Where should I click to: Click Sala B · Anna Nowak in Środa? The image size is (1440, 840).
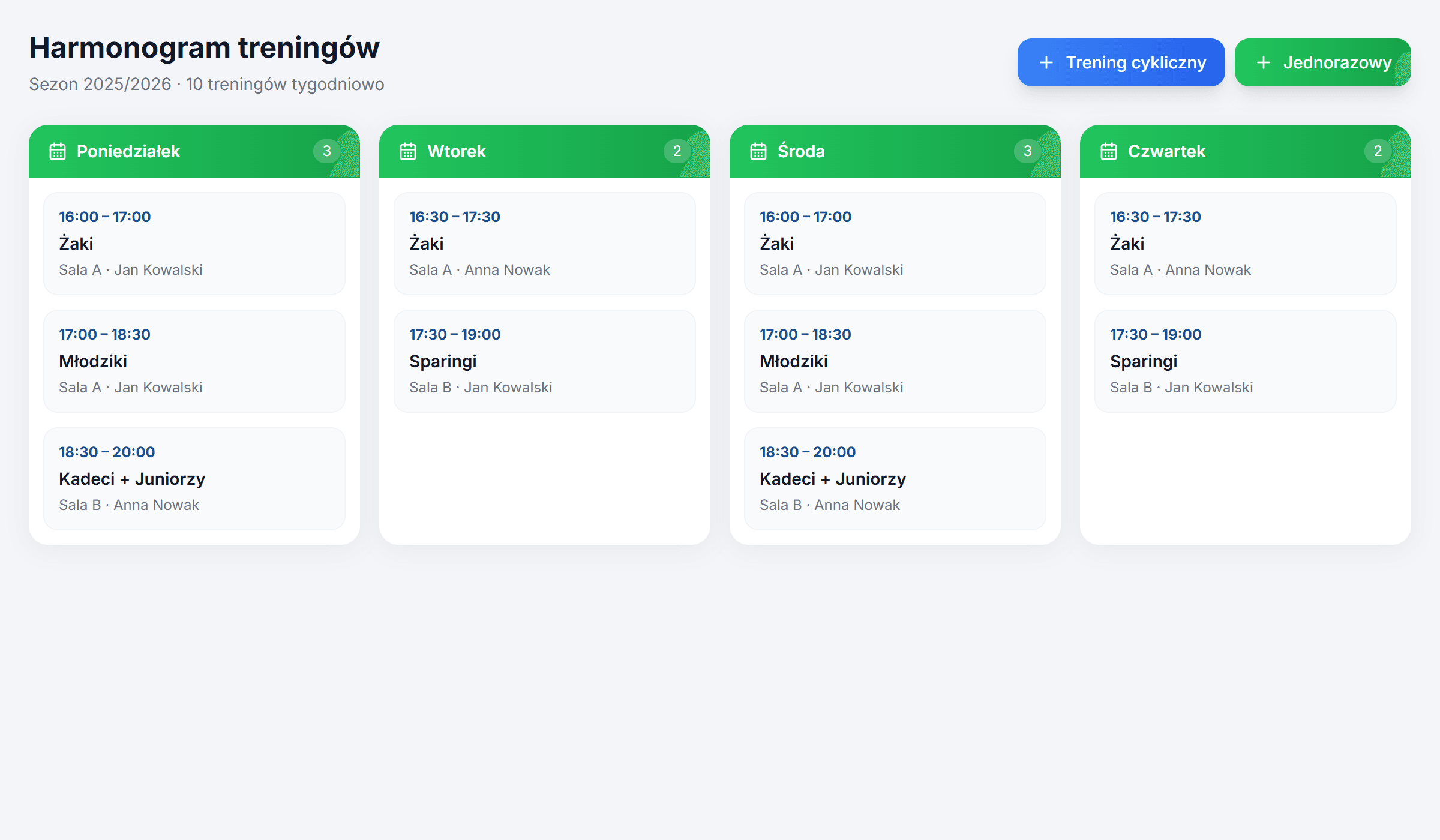click(830, 505)
